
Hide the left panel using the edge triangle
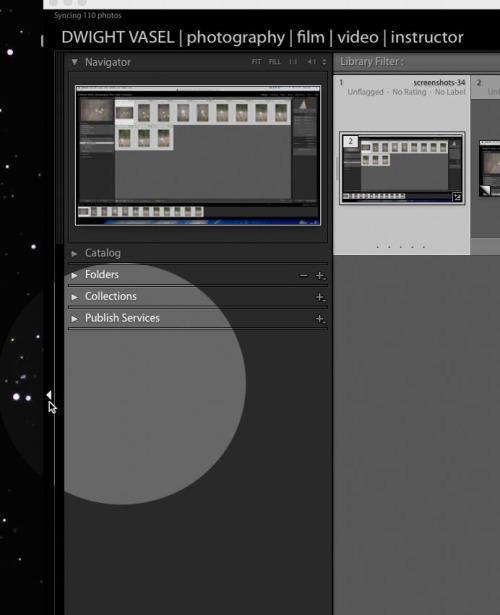[49, 395]
